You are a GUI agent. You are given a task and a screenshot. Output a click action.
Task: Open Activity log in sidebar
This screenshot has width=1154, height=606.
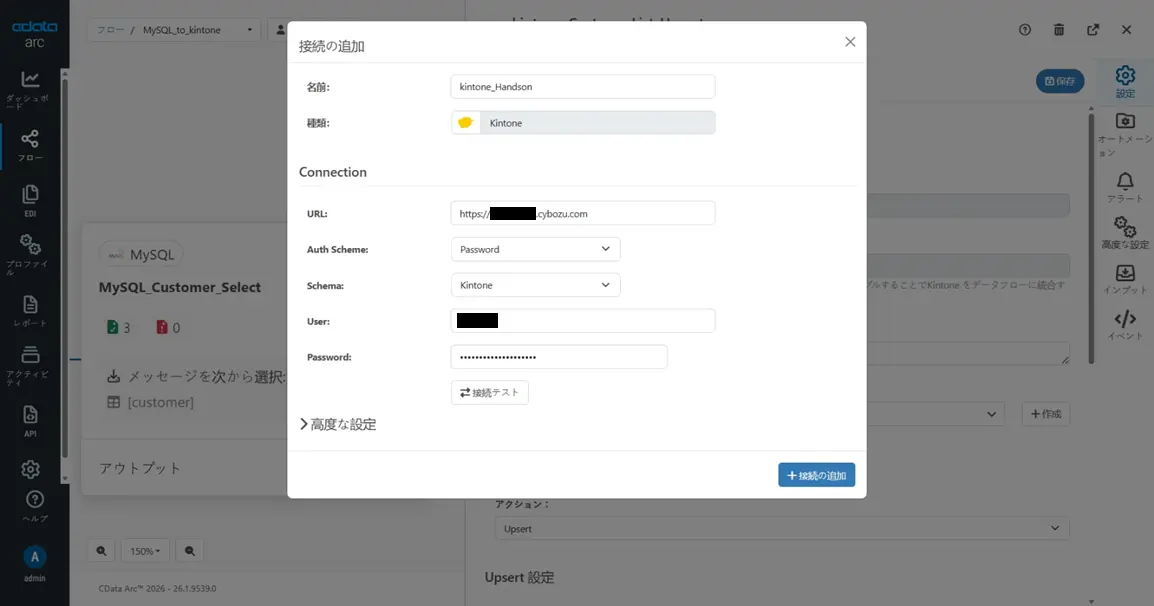click(29, 365)
